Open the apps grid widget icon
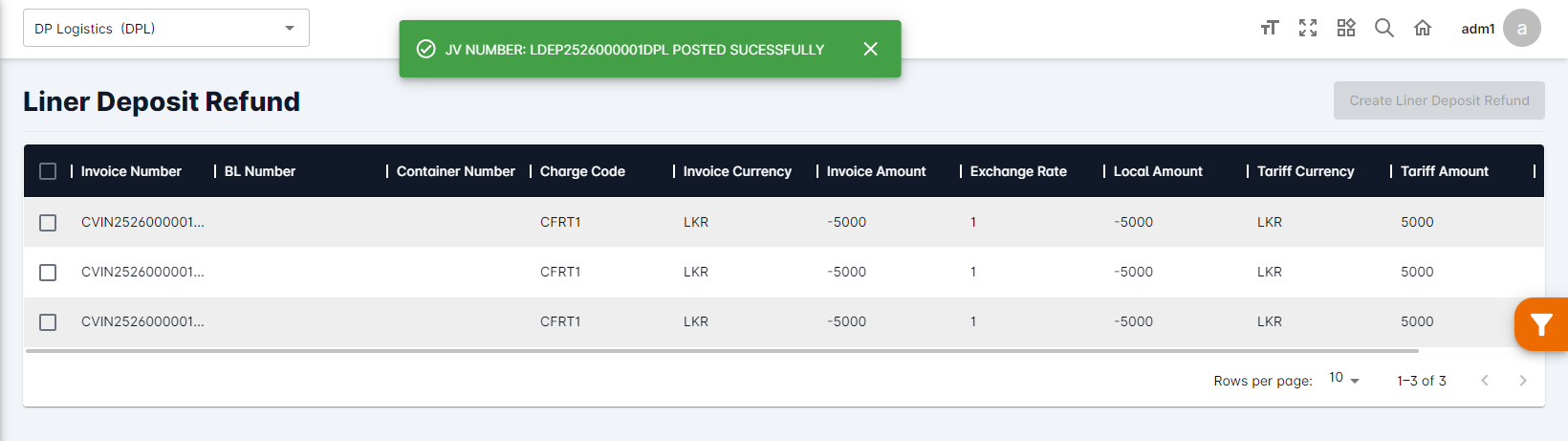 [1346, 28]
